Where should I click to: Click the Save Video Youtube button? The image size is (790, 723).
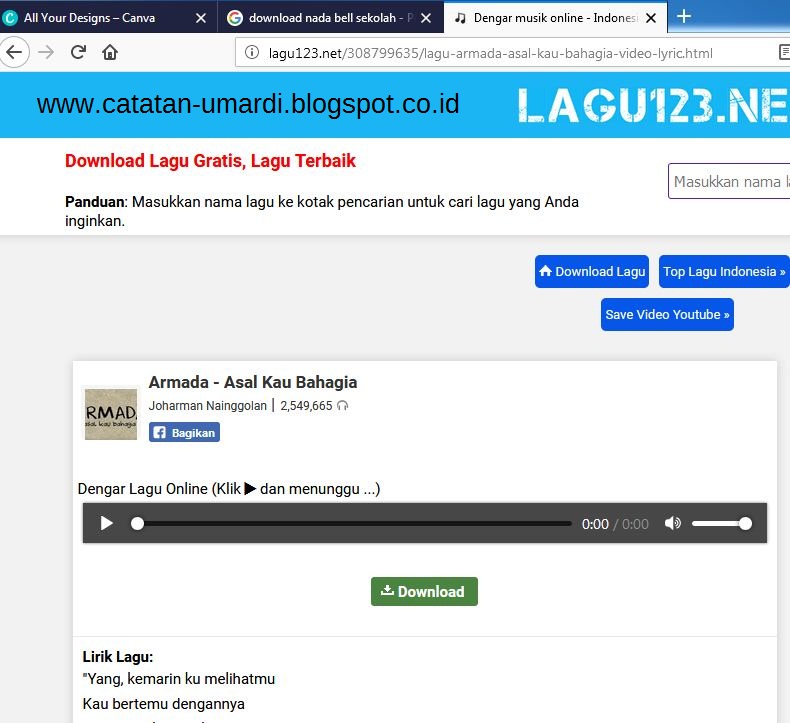tap(667, 314)
